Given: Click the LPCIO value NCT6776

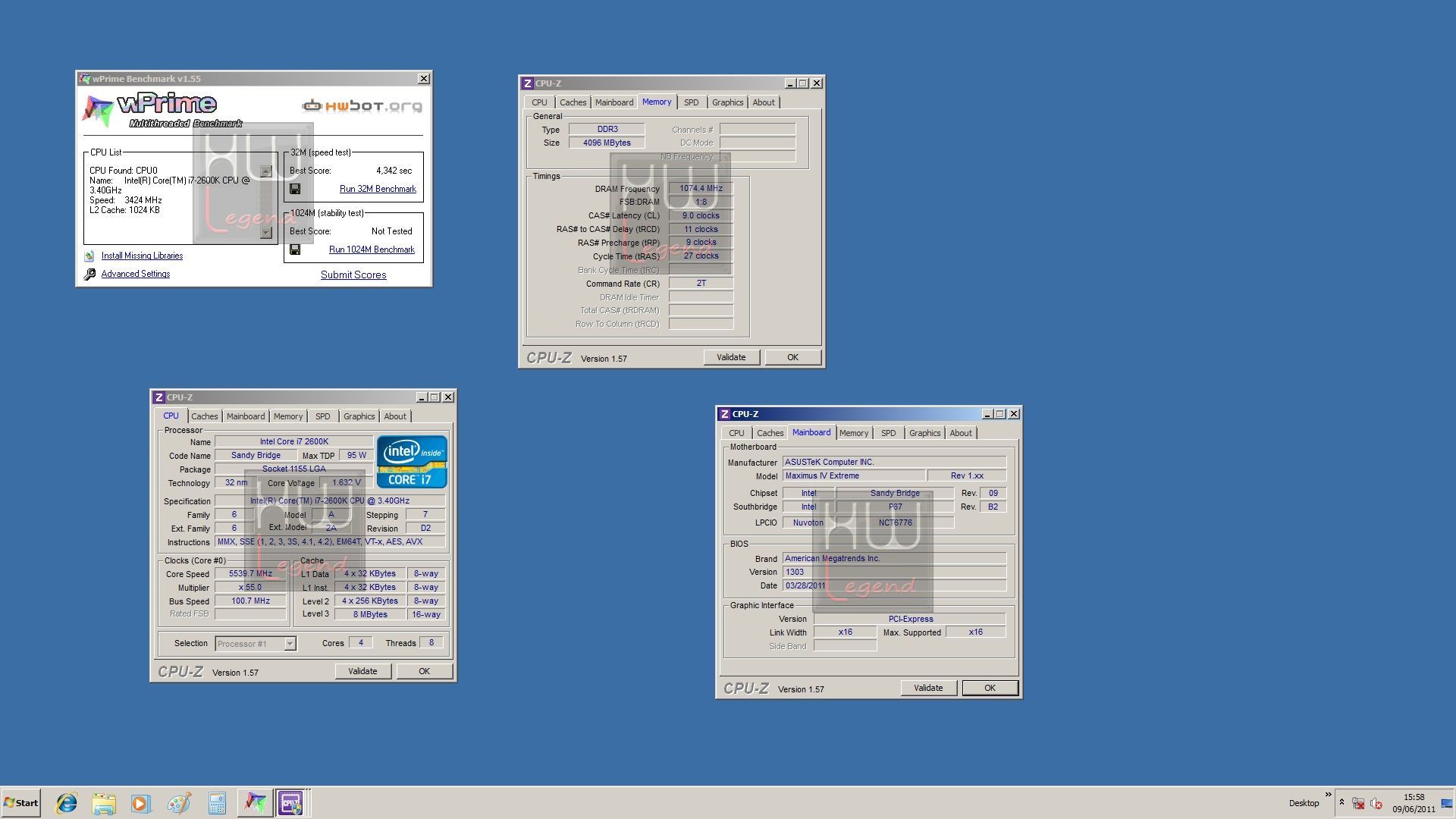Looking at the screenshot, I should point(895,522).
